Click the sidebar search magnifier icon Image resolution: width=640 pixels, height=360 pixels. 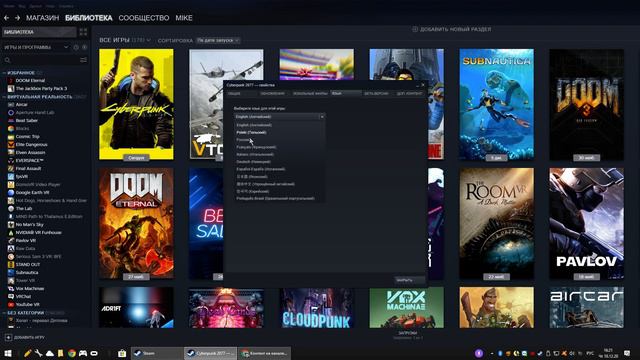coord(7,60)
